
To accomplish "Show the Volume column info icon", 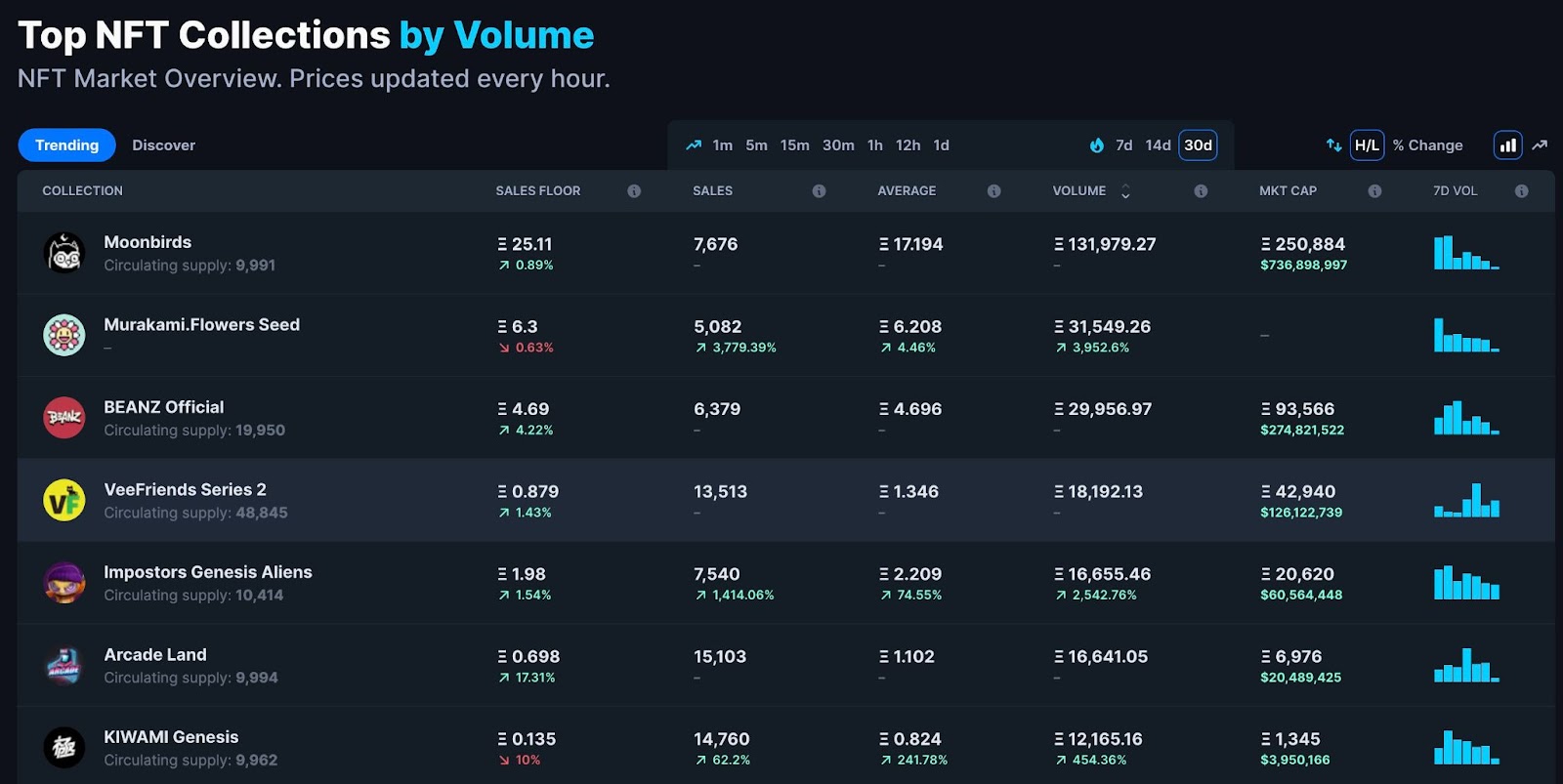I will 1201,191.
